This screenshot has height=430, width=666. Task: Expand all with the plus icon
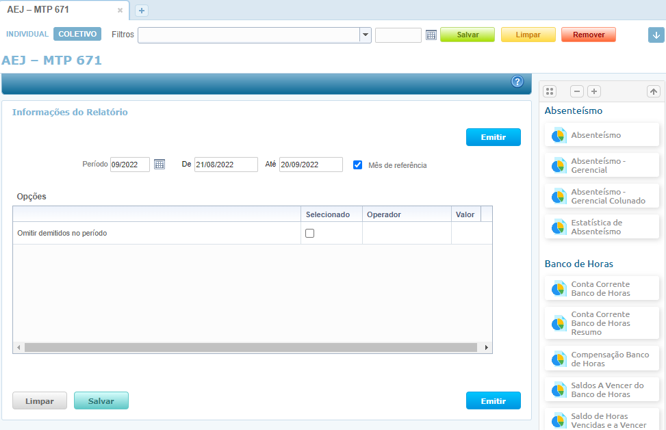pyautogui.click(x=594, y=91)
